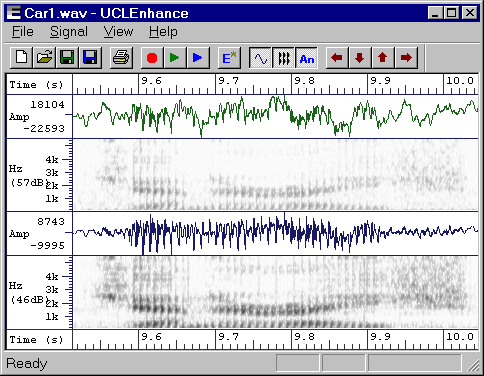This screenshot has width=484, height=376.
Task: Open the File menu
Action: coord(23,32)
